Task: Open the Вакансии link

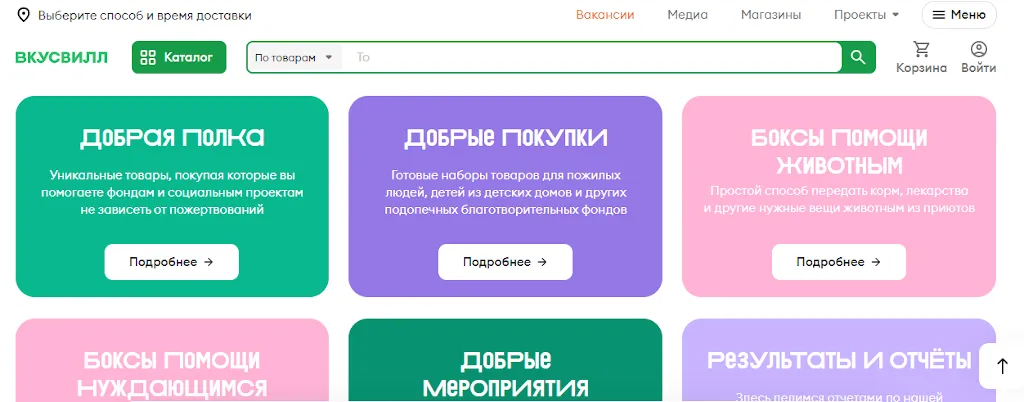Action: click(605, 15)
